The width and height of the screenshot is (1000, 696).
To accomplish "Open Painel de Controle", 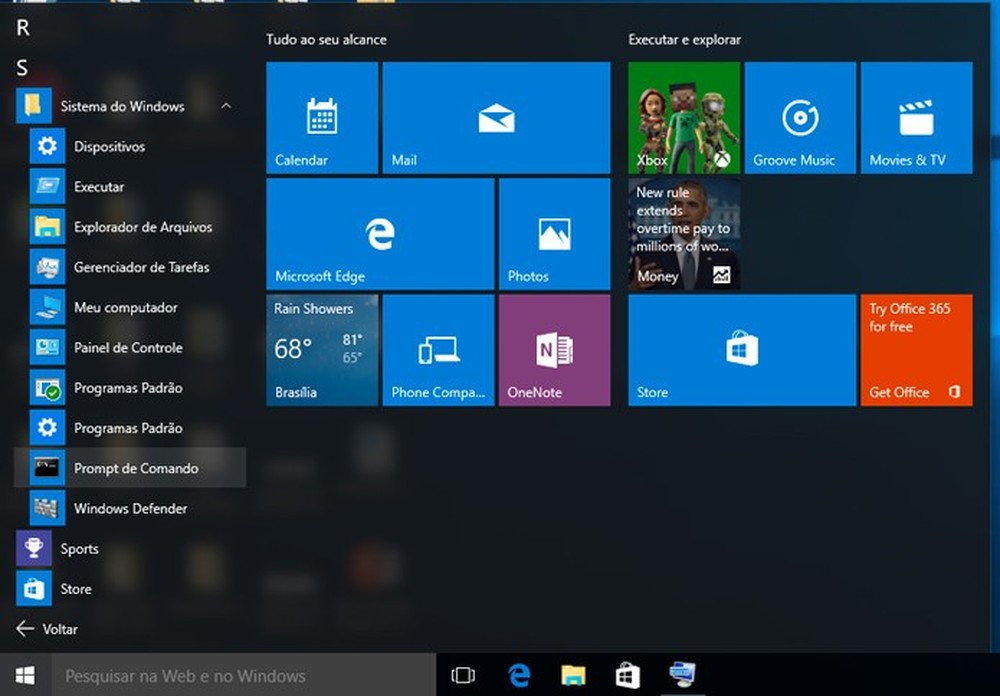I will click(x=128, y=347).
